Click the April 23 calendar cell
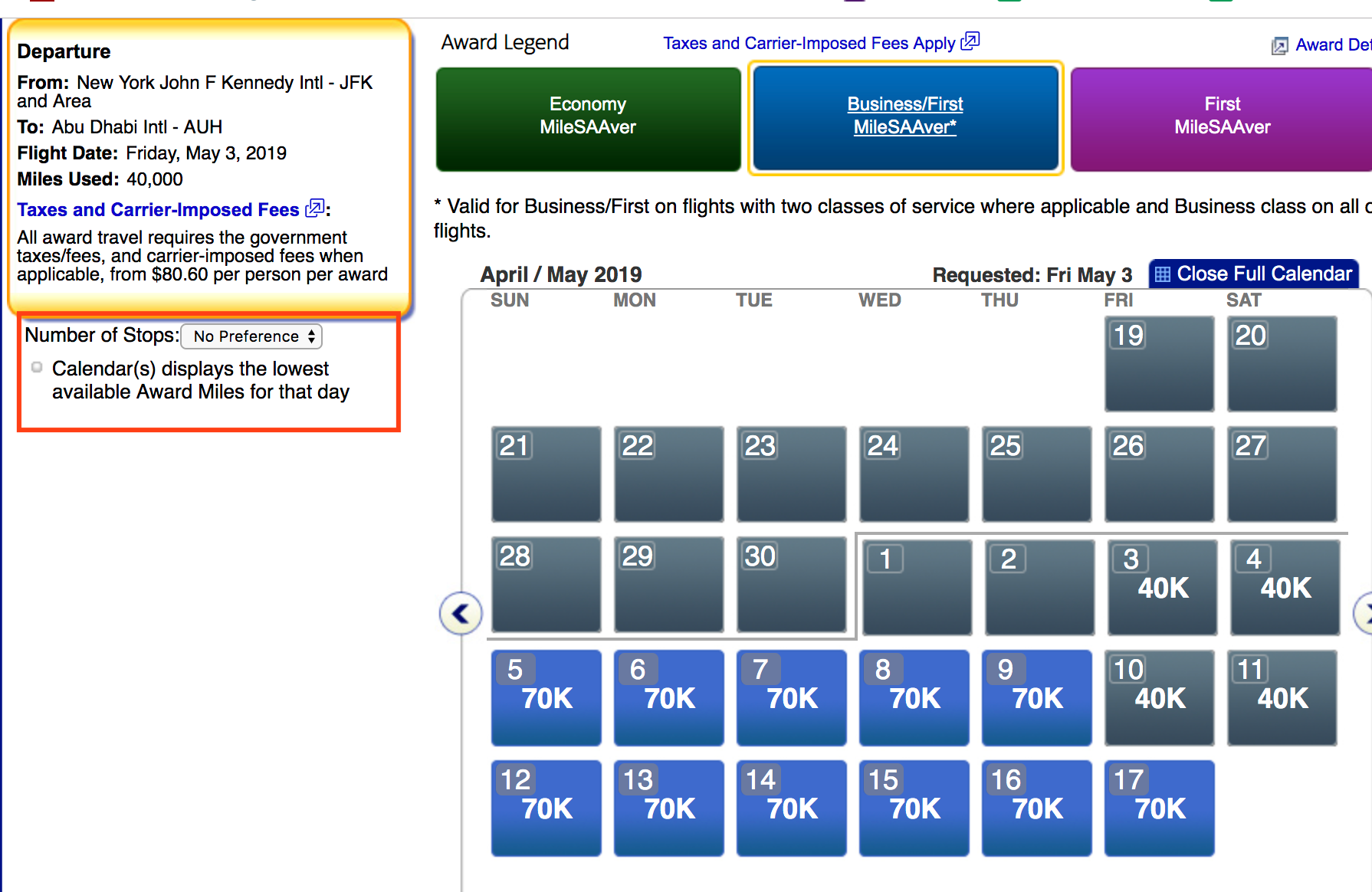1372x892 pixels. click(792, 474)
